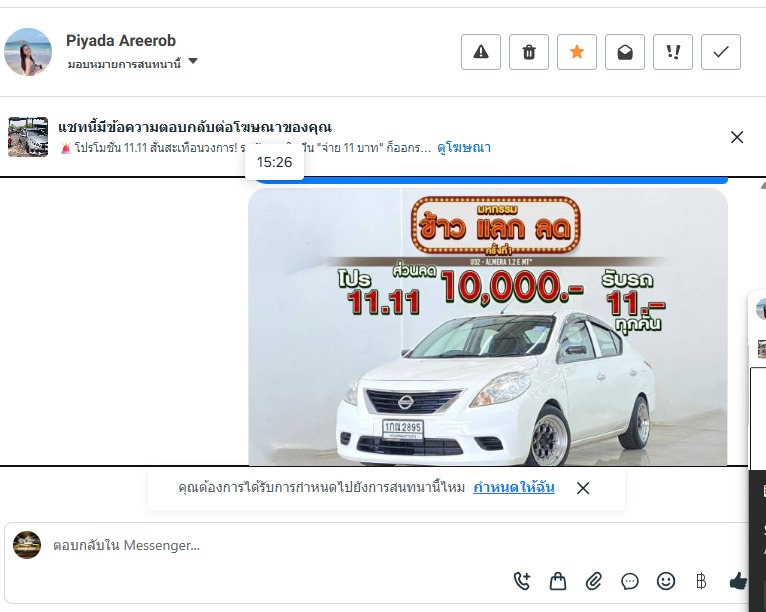This screenshot has width=766, height=612.
Task: Open saved replies speech bubble icon
Action: tap(630, 581)
